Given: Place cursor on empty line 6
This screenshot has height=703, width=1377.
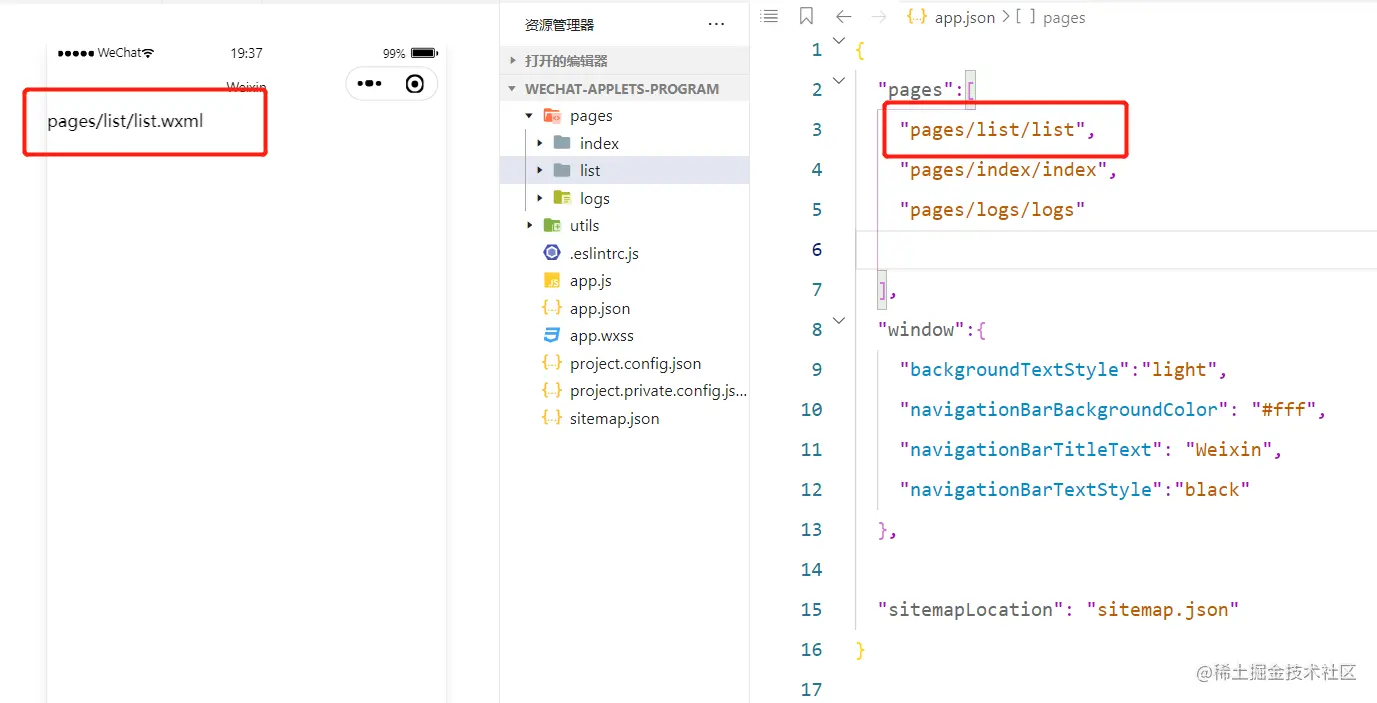Looking at the screenshot, I should (1116, 249).
